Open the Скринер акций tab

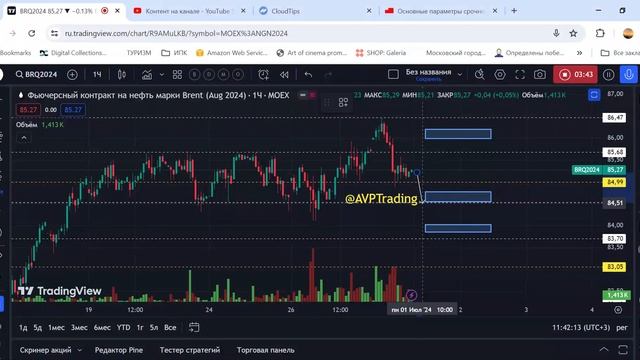click(x=45, y=350)
